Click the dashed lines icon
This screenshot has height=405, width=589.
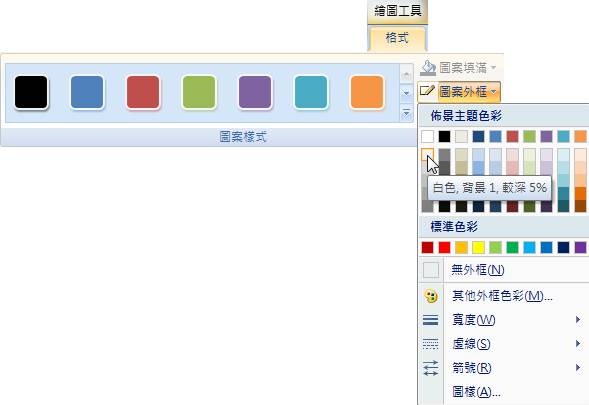click(x=430, y=344)
